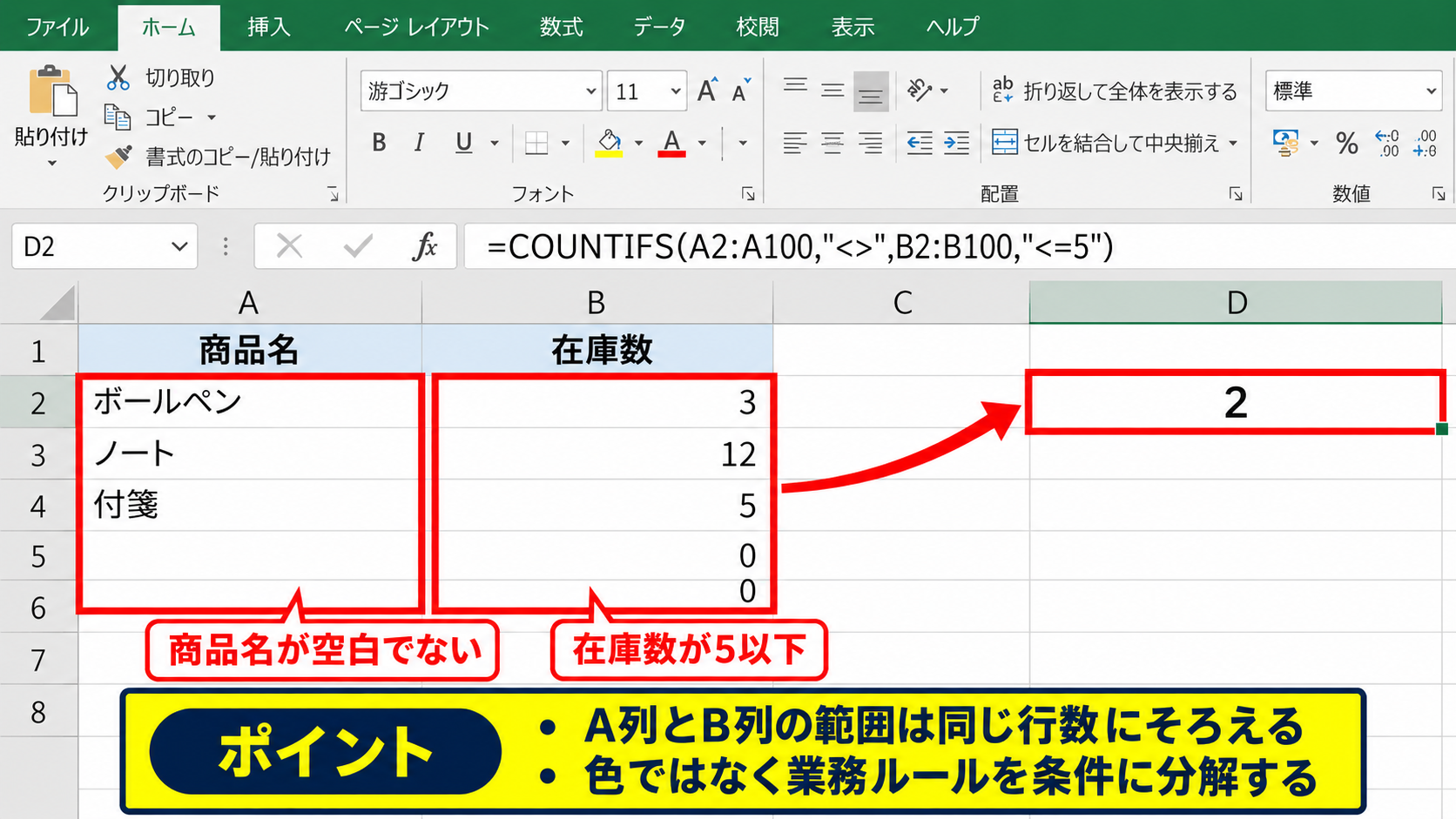Toggle bold formatting
The height and width of the screenshot is (819, 1456).
379,143
